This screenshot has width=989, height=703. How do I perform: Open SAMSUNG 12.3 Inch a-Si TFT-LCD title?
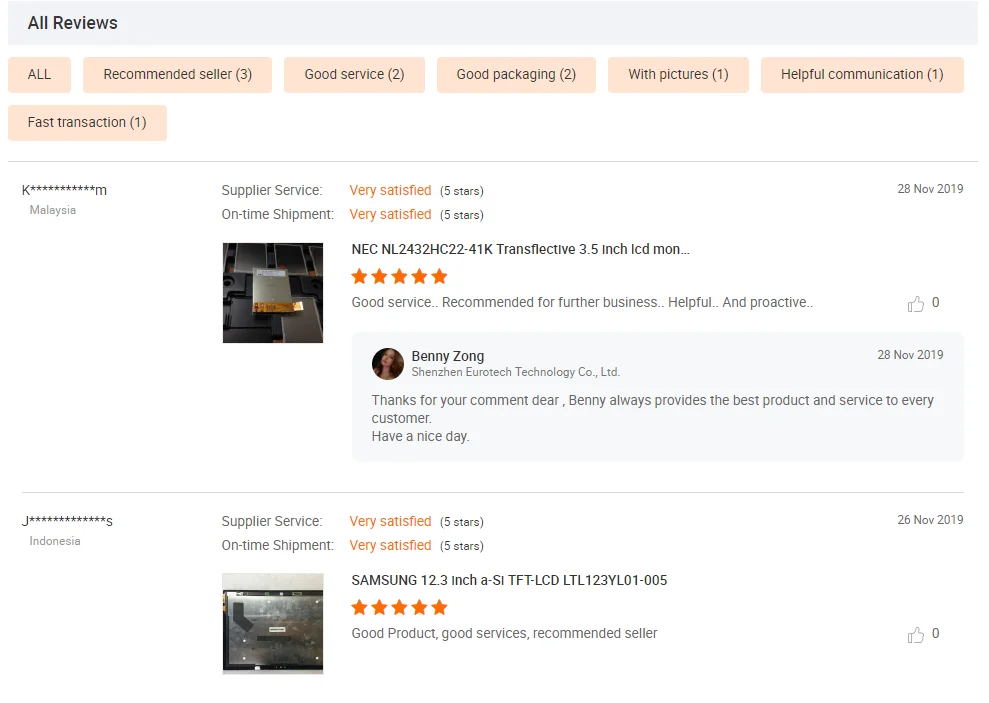pos(509,580)
